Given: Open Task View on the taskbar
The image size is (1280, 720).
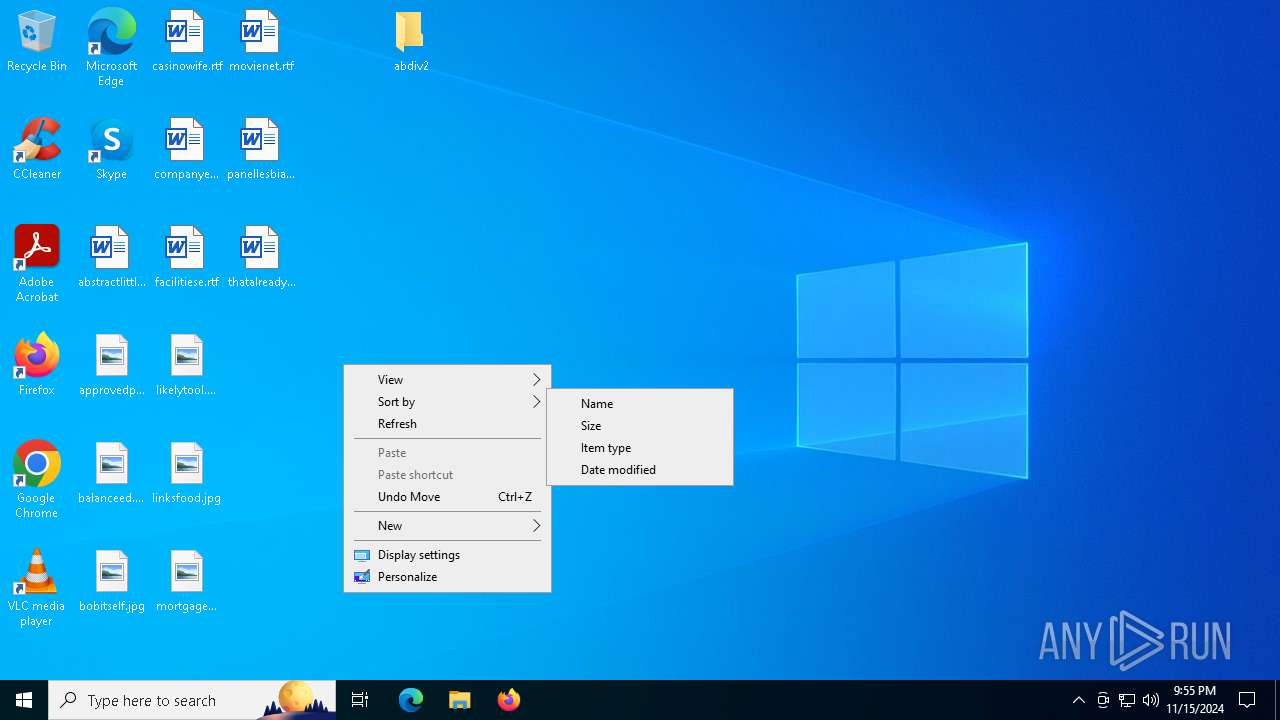Looking at the screenshot, I should click(360, 700).
